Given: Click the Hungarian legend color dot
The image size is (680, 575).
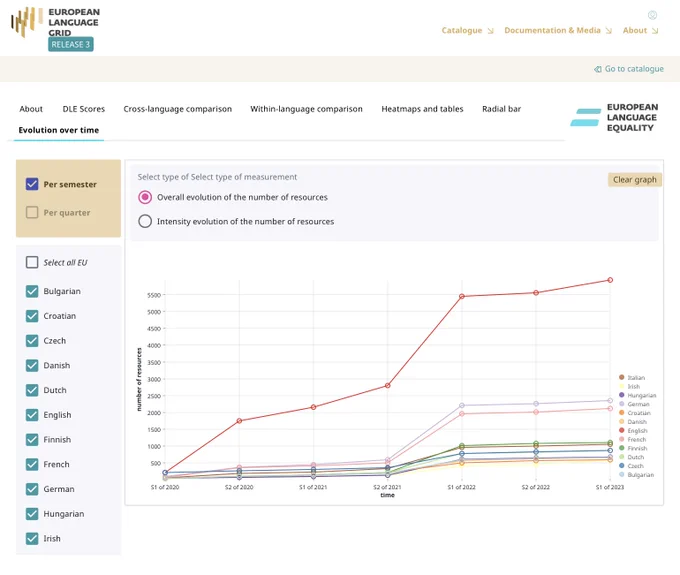Looking at the screenshot, I should [x=621, y=395].
